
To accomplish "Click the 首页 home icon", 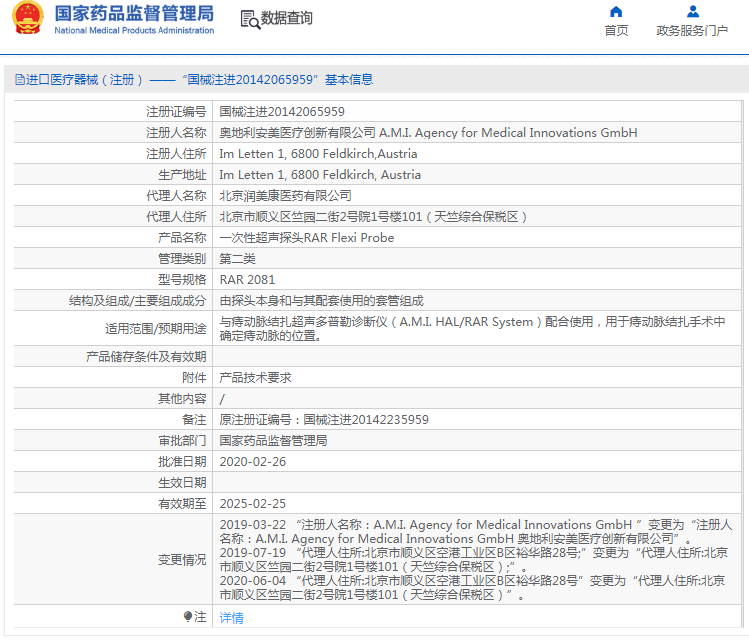I will tap(616, 11).
